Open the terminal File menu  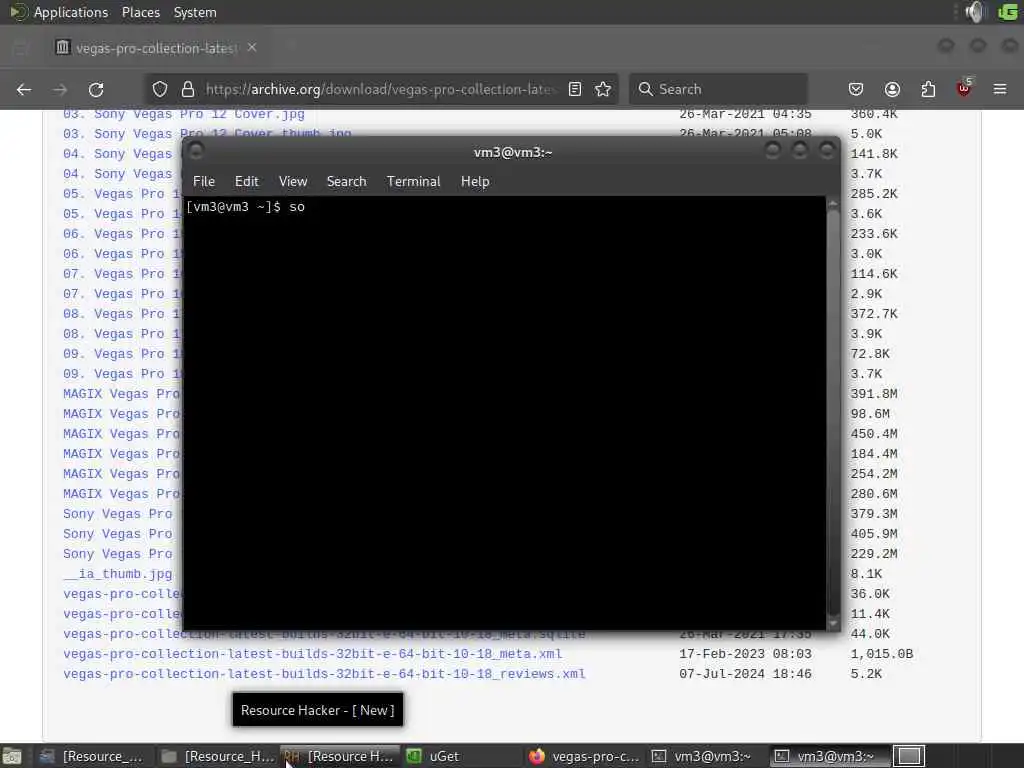pos(204,182)
